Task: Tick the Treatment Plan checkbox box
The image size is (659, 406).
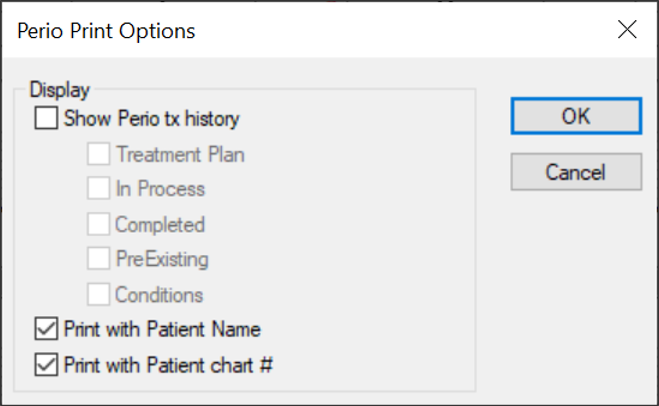Action: click(98, 155)
